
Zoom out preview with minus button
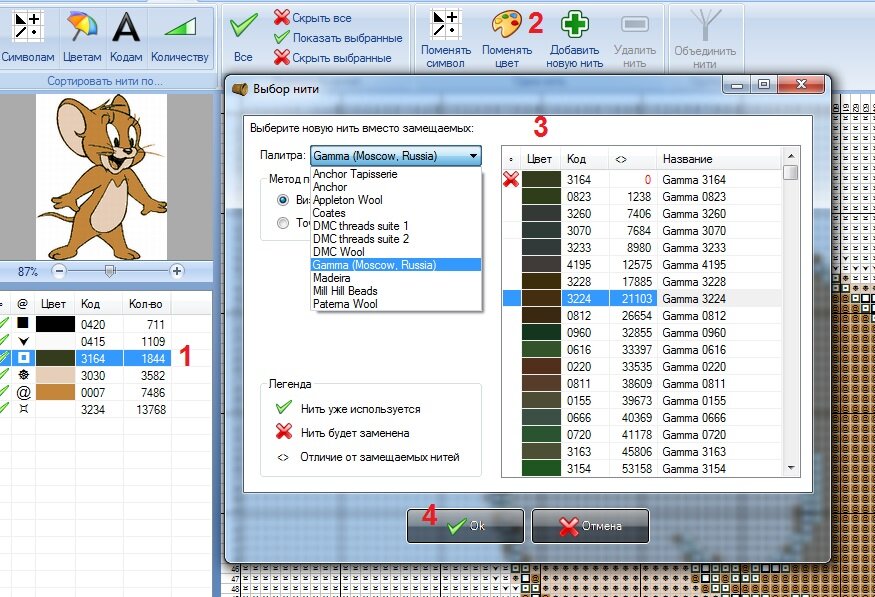(59, 271)
